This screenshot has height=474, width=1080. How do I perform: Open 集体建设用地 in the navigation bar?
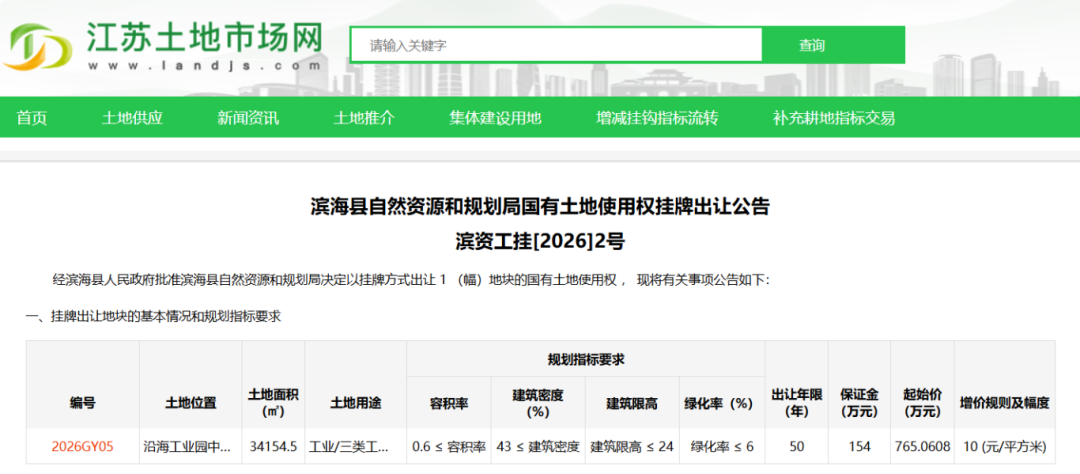tap(495, 118)
